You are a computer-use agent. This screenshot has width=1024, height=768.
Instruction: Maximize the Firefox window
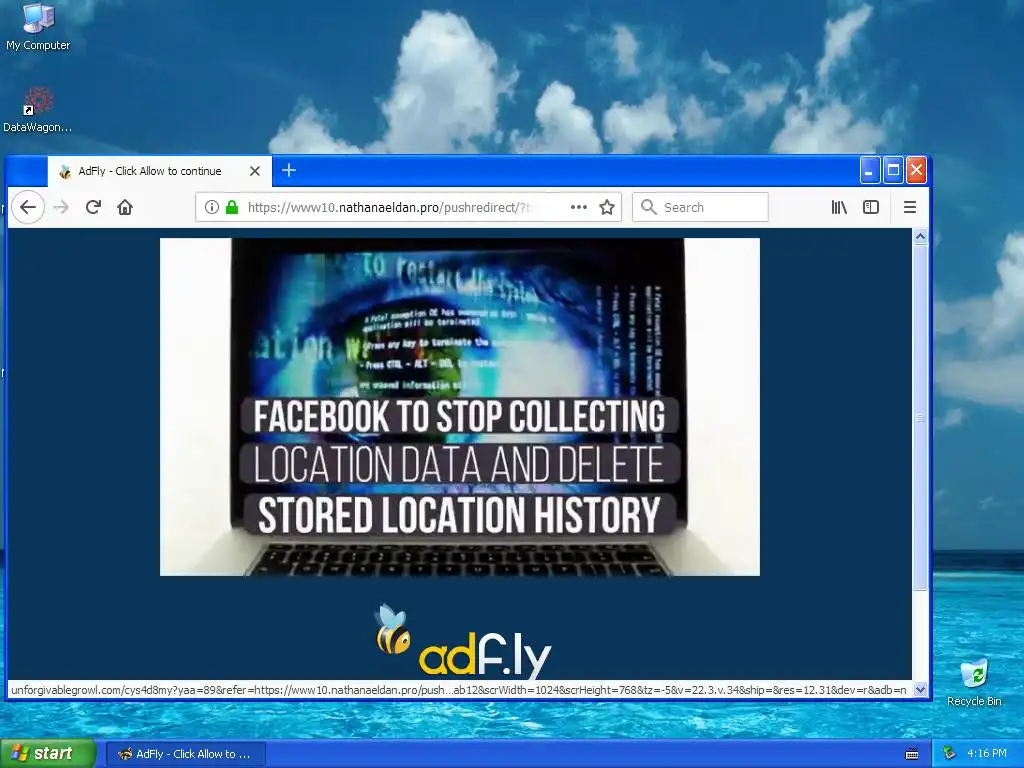click(x=893, y=170)
